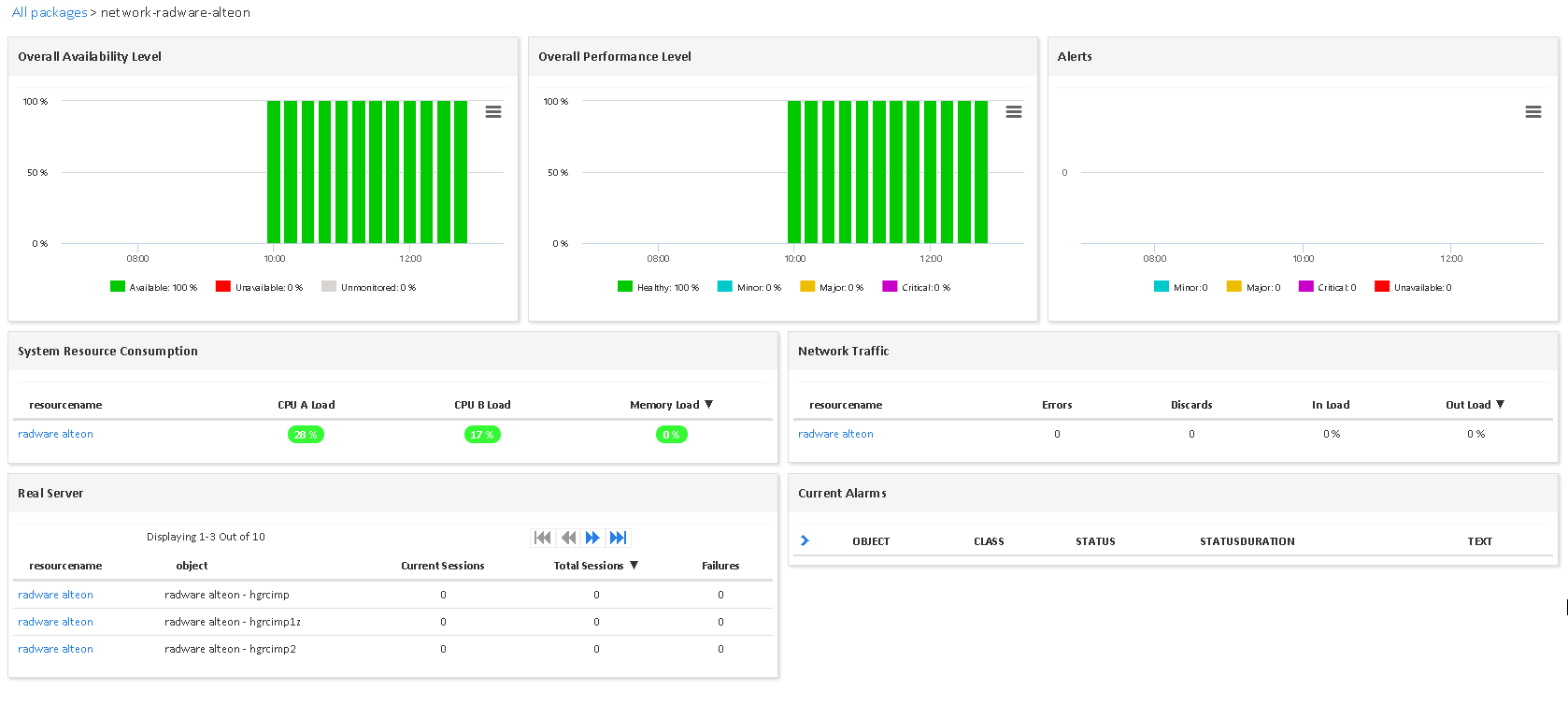Go to next page of Real Server
The width and height of the screenshot is (1568, 705).
592,538
